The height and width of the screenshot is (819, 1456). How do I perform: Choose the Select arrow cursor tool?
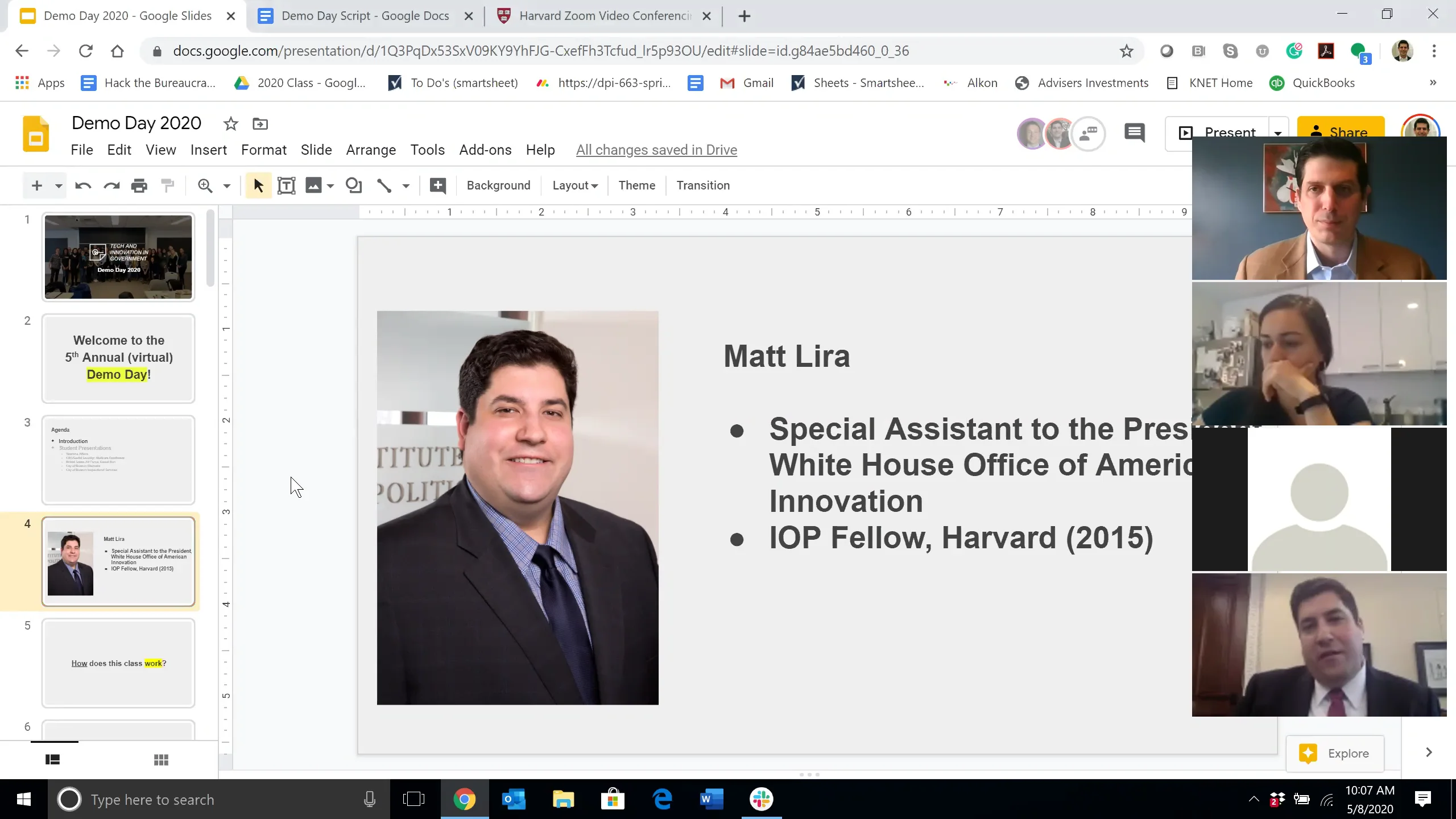[258, 185]
